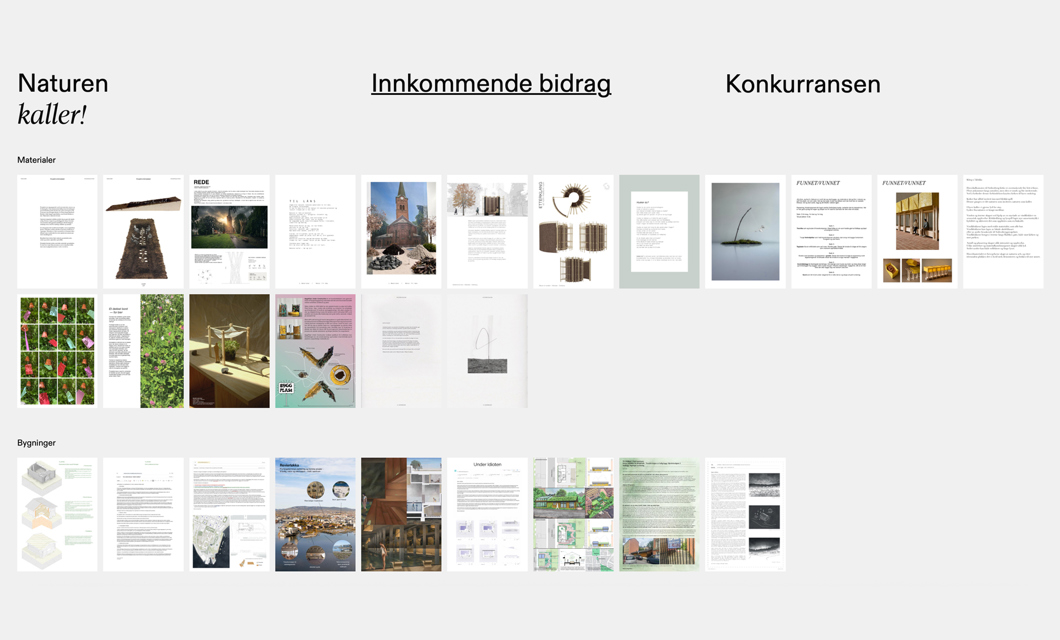Open the flowers and red flags grid thumbnail
1060x640 pixels.
[57, 351]
